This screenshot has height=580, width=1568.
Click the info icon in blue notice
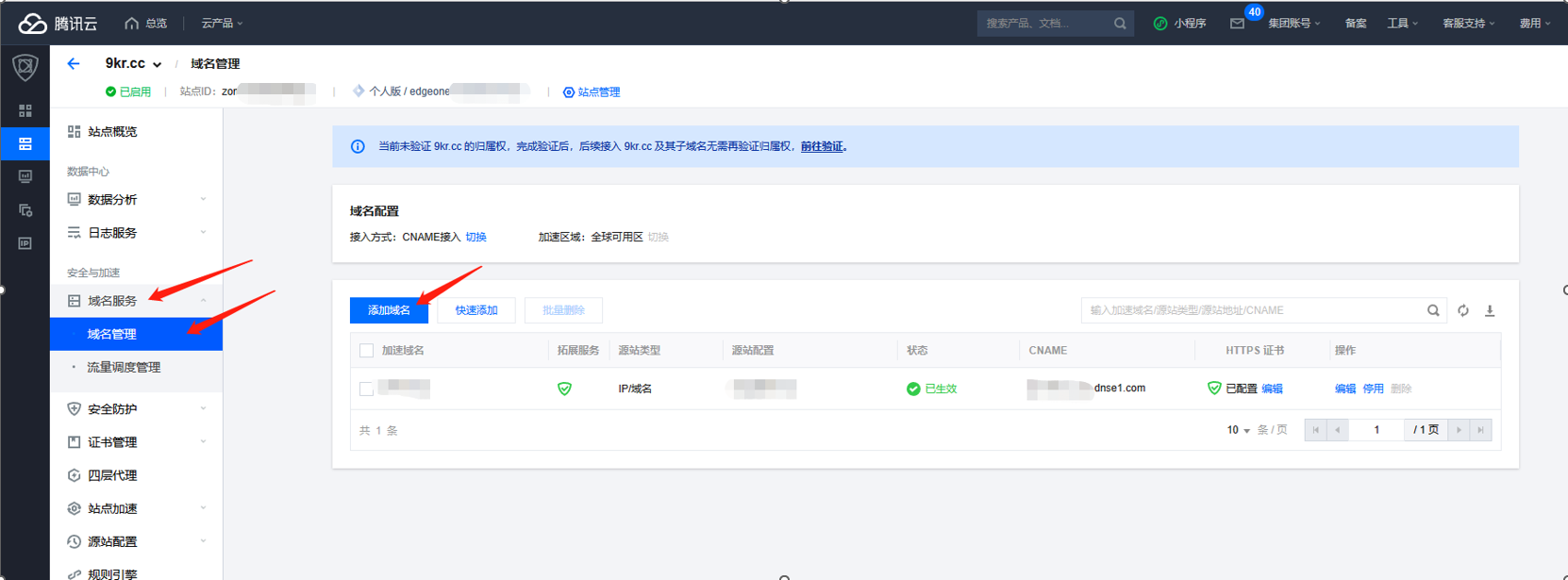tap(358, 146)
